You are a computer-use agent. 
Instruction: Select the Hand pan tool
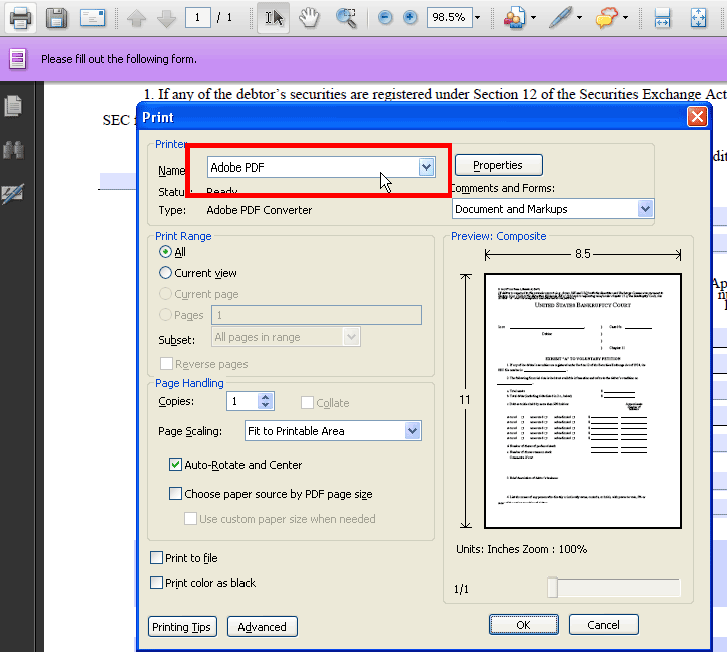(309, 18)
